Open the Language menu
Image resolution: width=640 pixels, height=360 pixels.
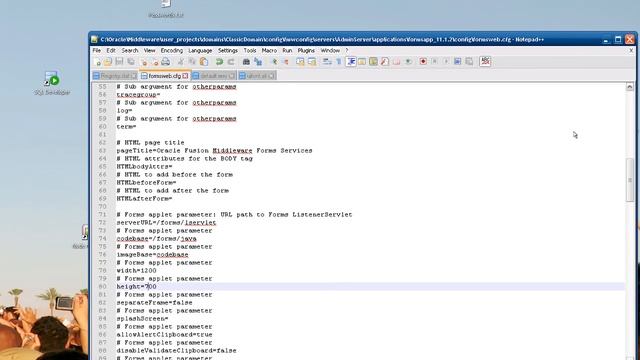point(200,51)
